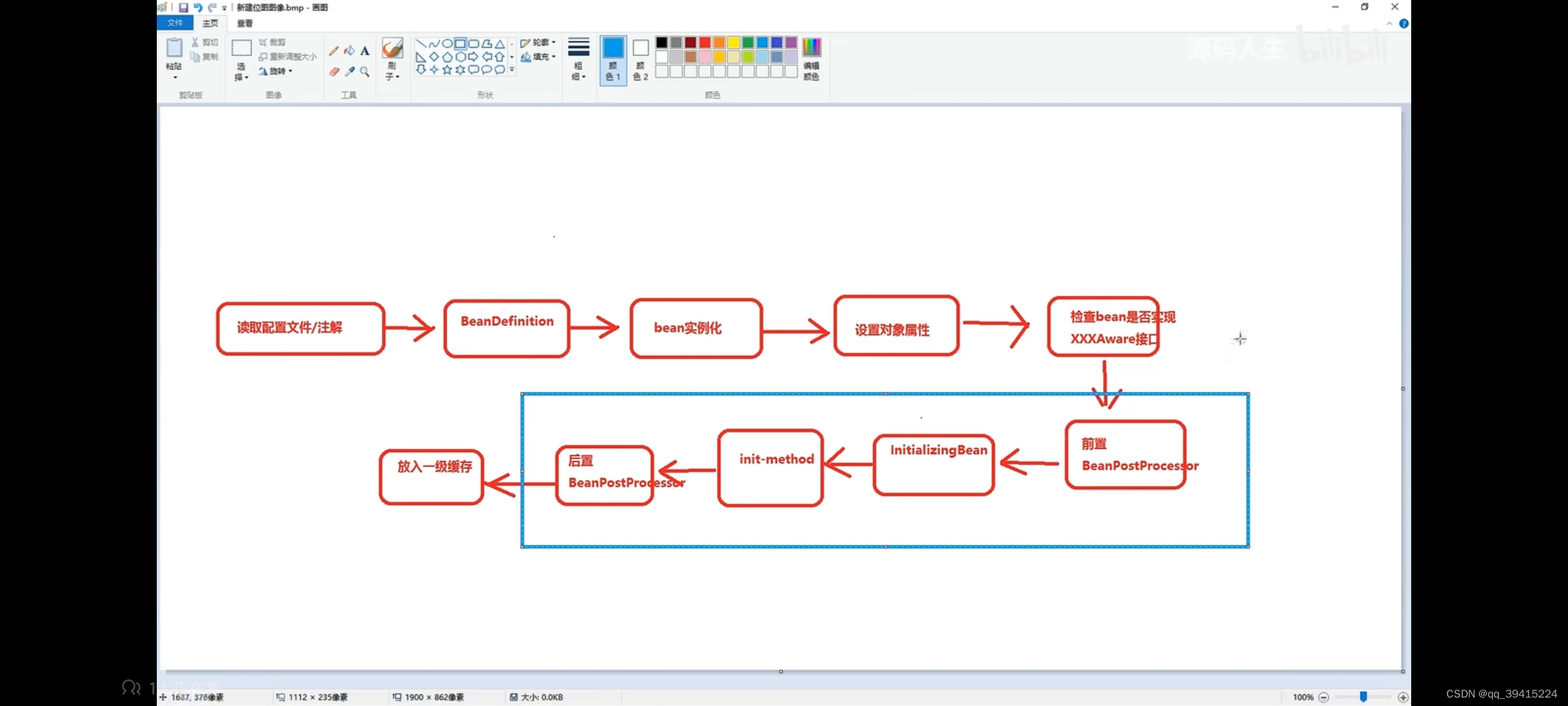Choose the straight Line shape
This screenshot has height=706, width=1568.
tap(421, 44)
